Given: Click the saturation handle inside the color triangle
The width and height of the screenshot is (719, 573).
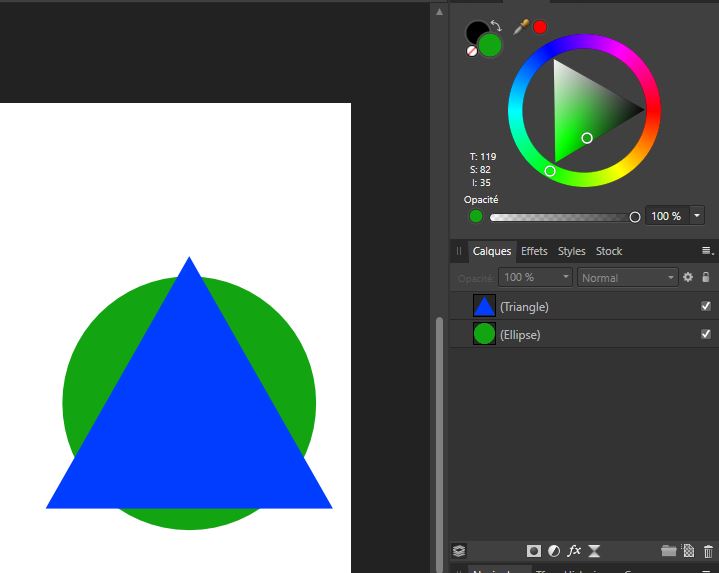Looking at the screenshot, I should pyautogui.click(x=587, y=138).
